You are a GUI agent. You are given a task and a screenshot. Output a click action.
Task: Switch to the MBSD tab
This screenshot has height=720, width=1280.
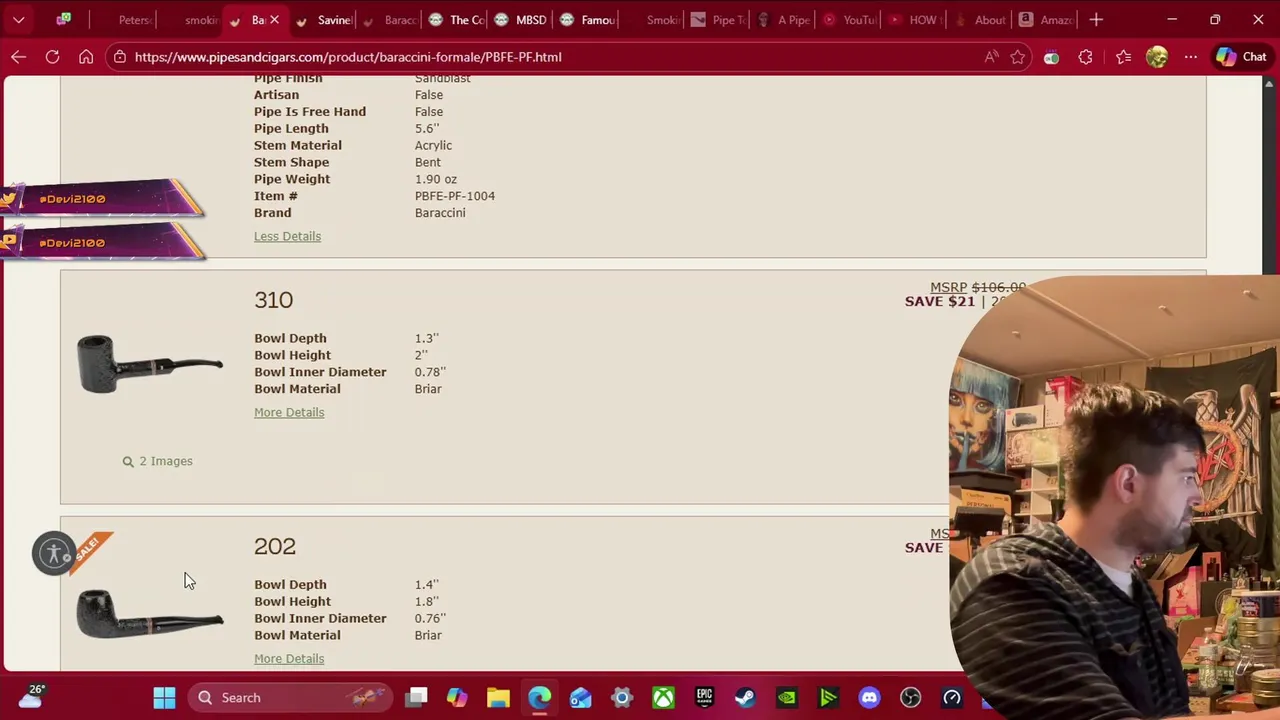click(522, 19)
